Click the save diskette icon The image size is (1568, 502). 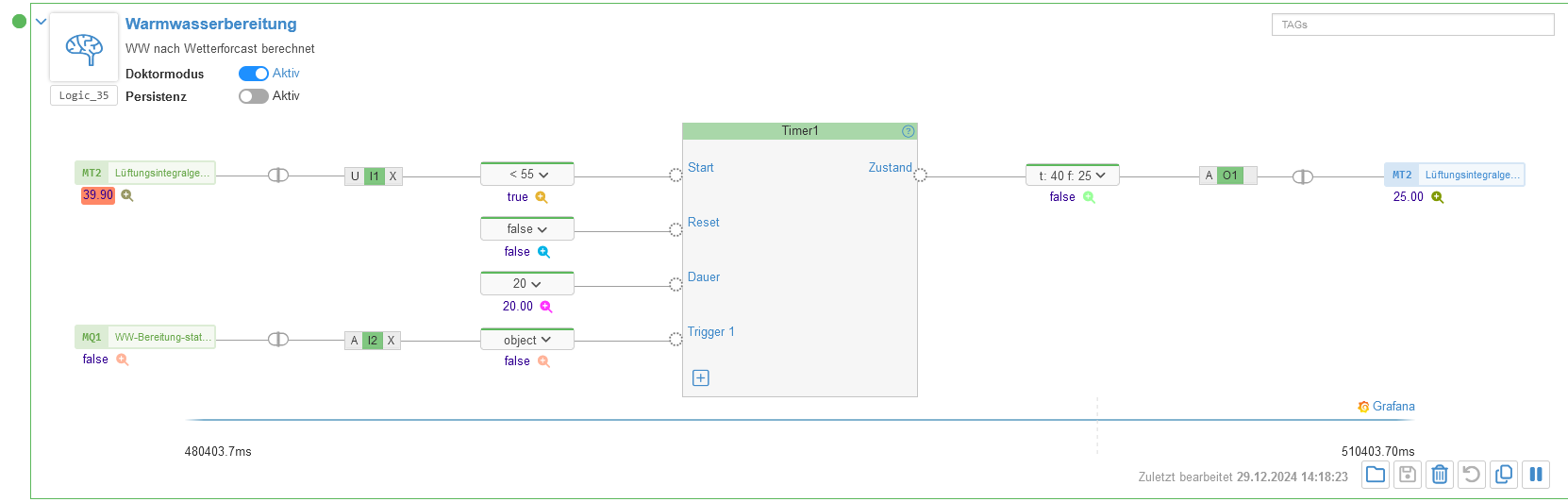pos(1408,475)
